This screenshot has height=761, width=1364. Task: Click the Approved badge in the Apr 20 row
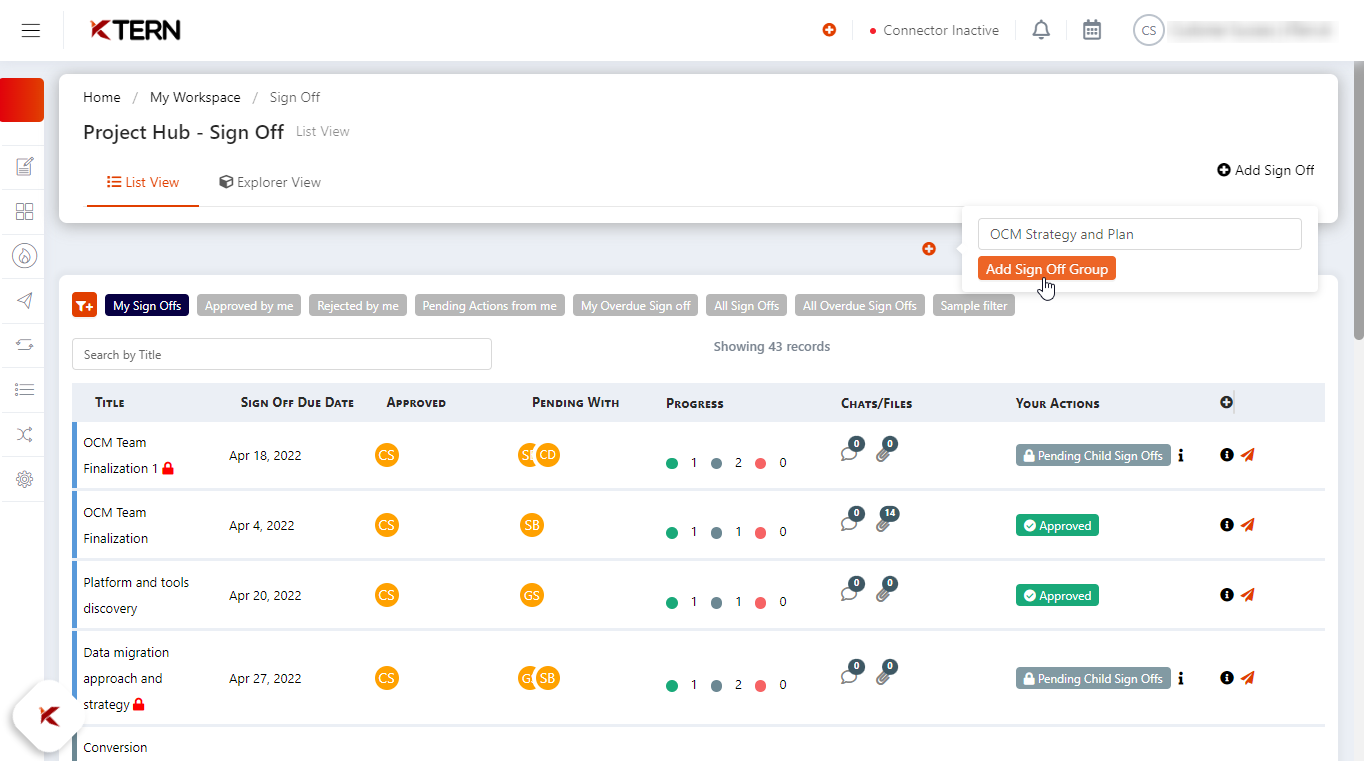1058,595
